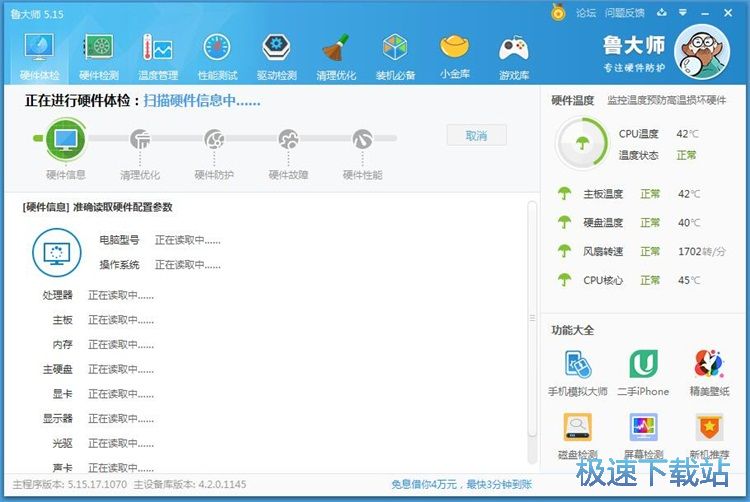Close the 鲁大师 window
Viewport: 750px width, 502px height.
pyautogui.click(x=728, y=13)
